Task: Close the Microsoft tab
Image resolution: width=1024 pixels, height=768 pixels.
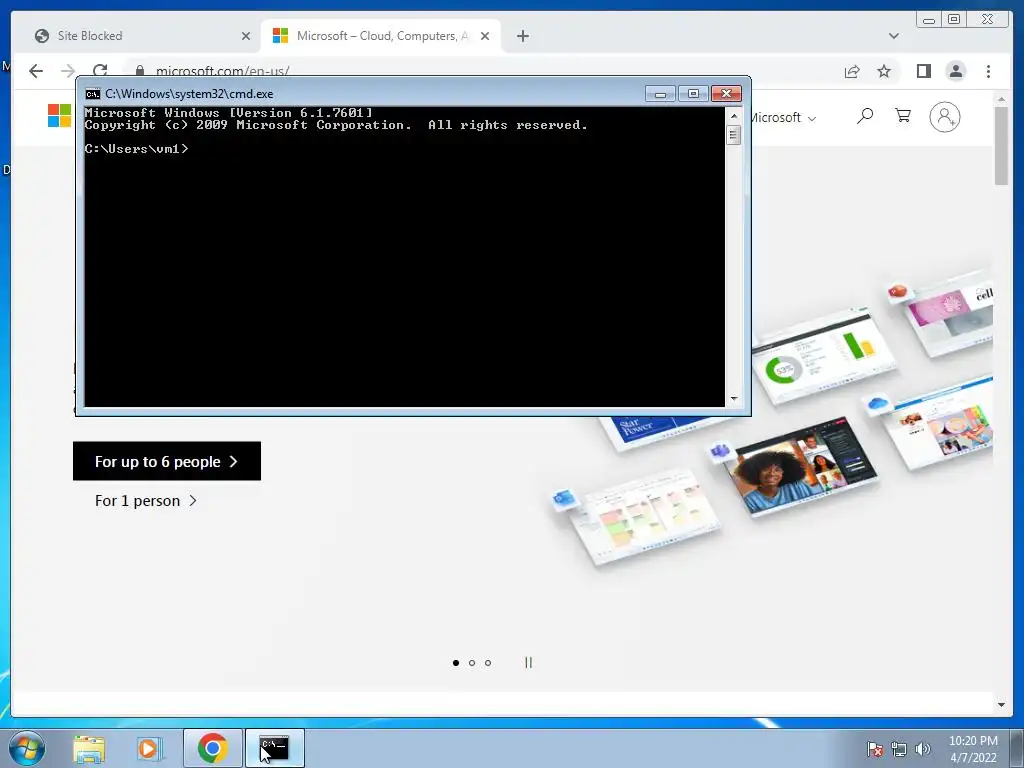Action: 485,36
